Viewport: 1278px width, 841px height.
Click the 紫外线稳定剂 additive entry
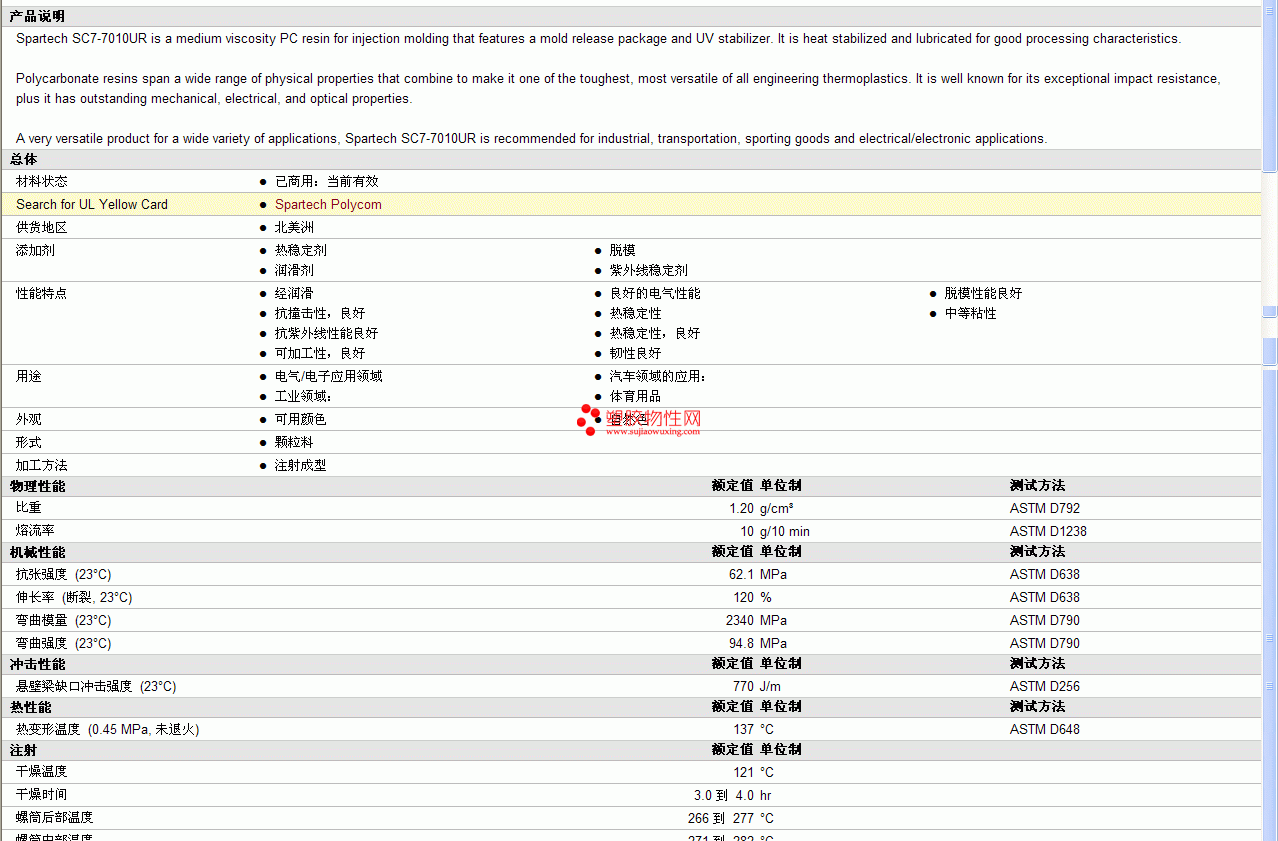point(649,270)
